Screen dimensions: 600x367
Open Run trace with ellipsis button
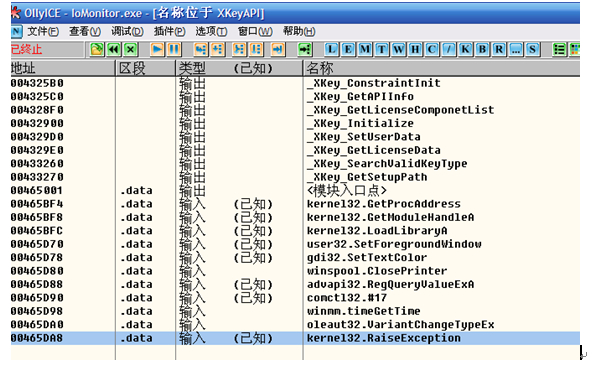point(516,49)
